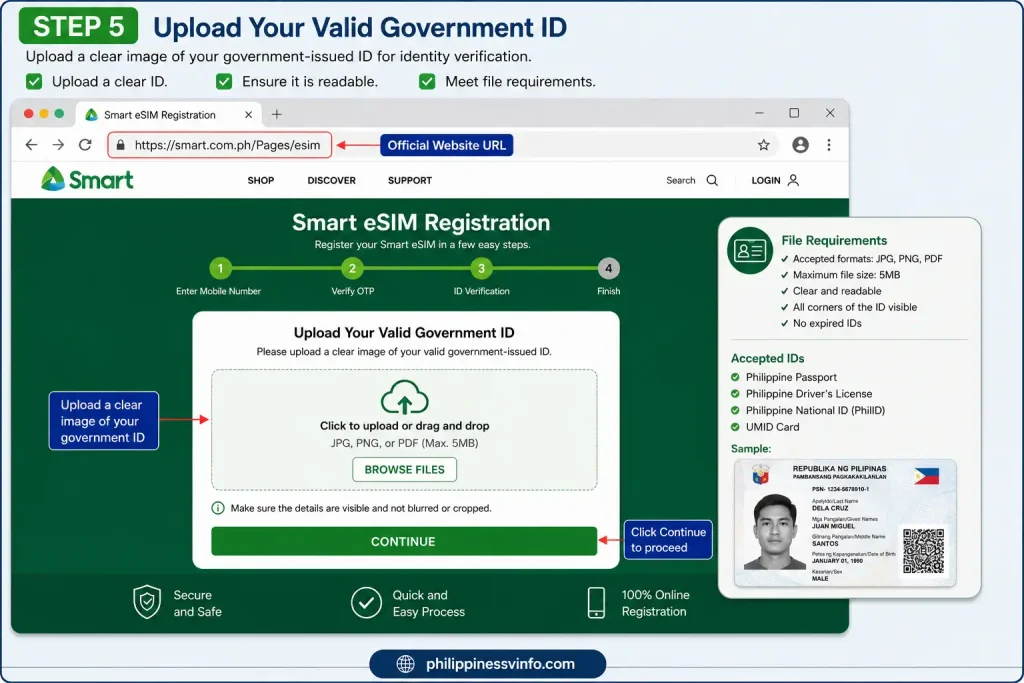Open the browser profile avatar icon
This screenshot has width=1024, height=683.
point(800,145)
